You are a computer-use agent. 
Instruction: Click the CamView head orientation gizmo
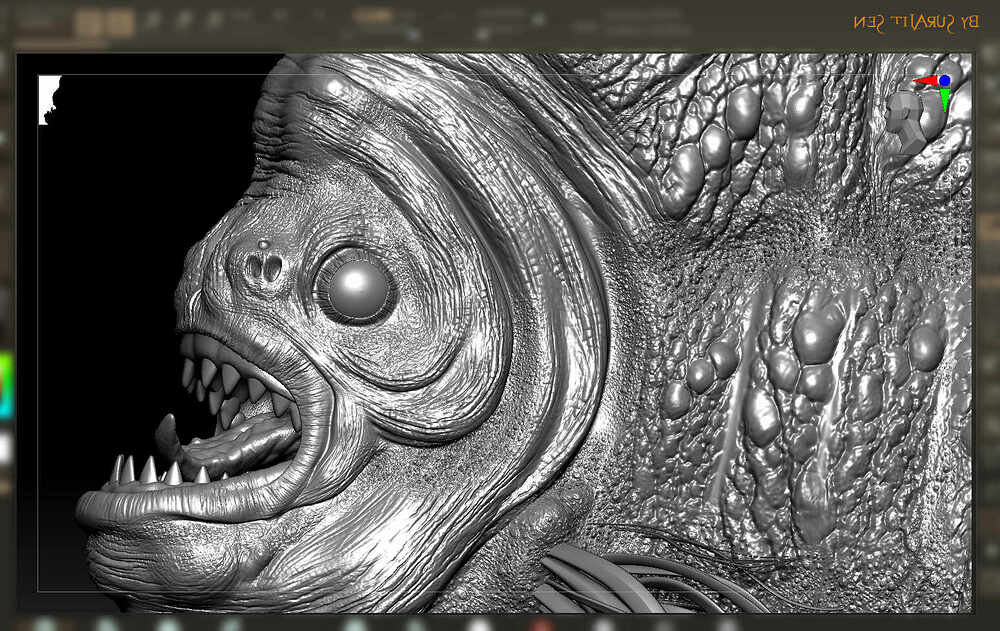pos(908,122)
